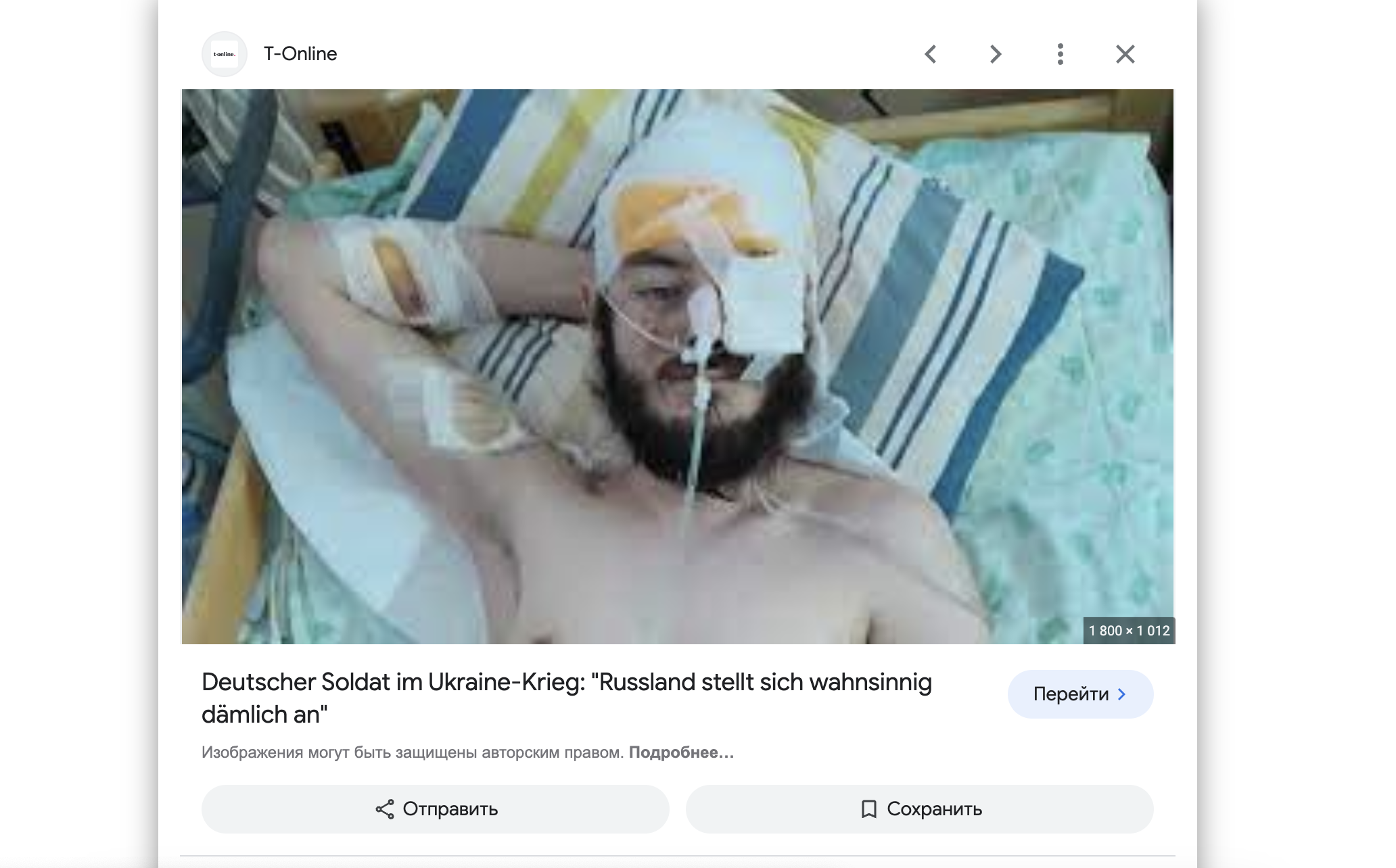Click the chevron arrow inside Перейти

click(1122, 694)
